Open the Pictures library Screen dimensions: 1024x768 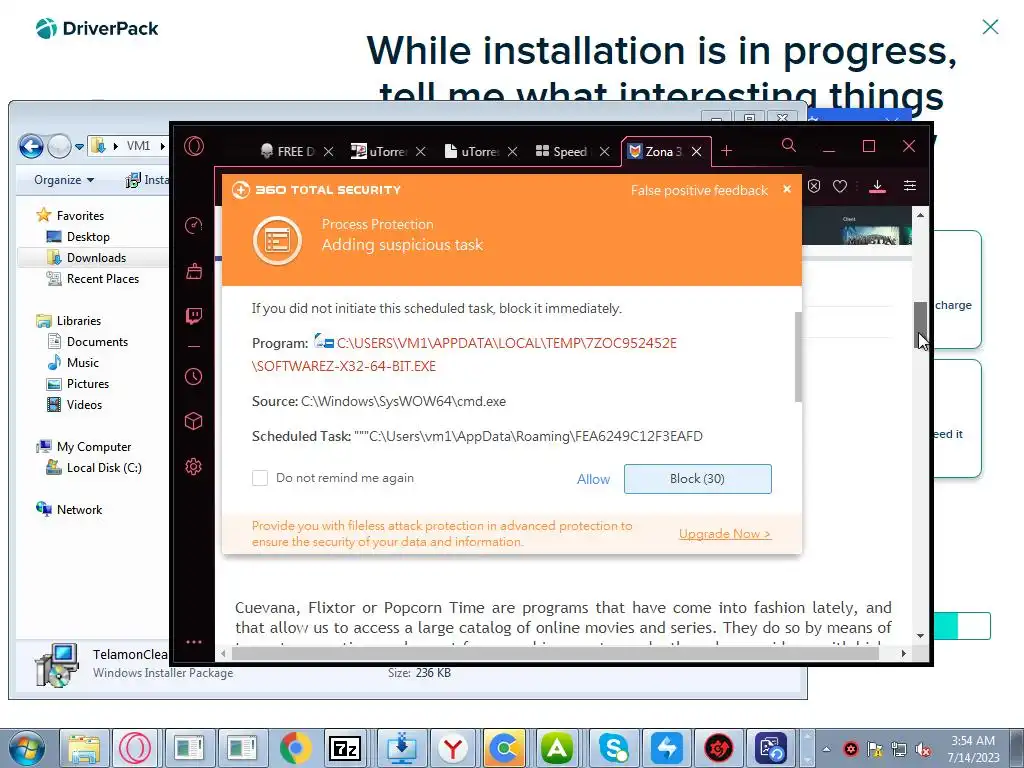coord(88,383)
